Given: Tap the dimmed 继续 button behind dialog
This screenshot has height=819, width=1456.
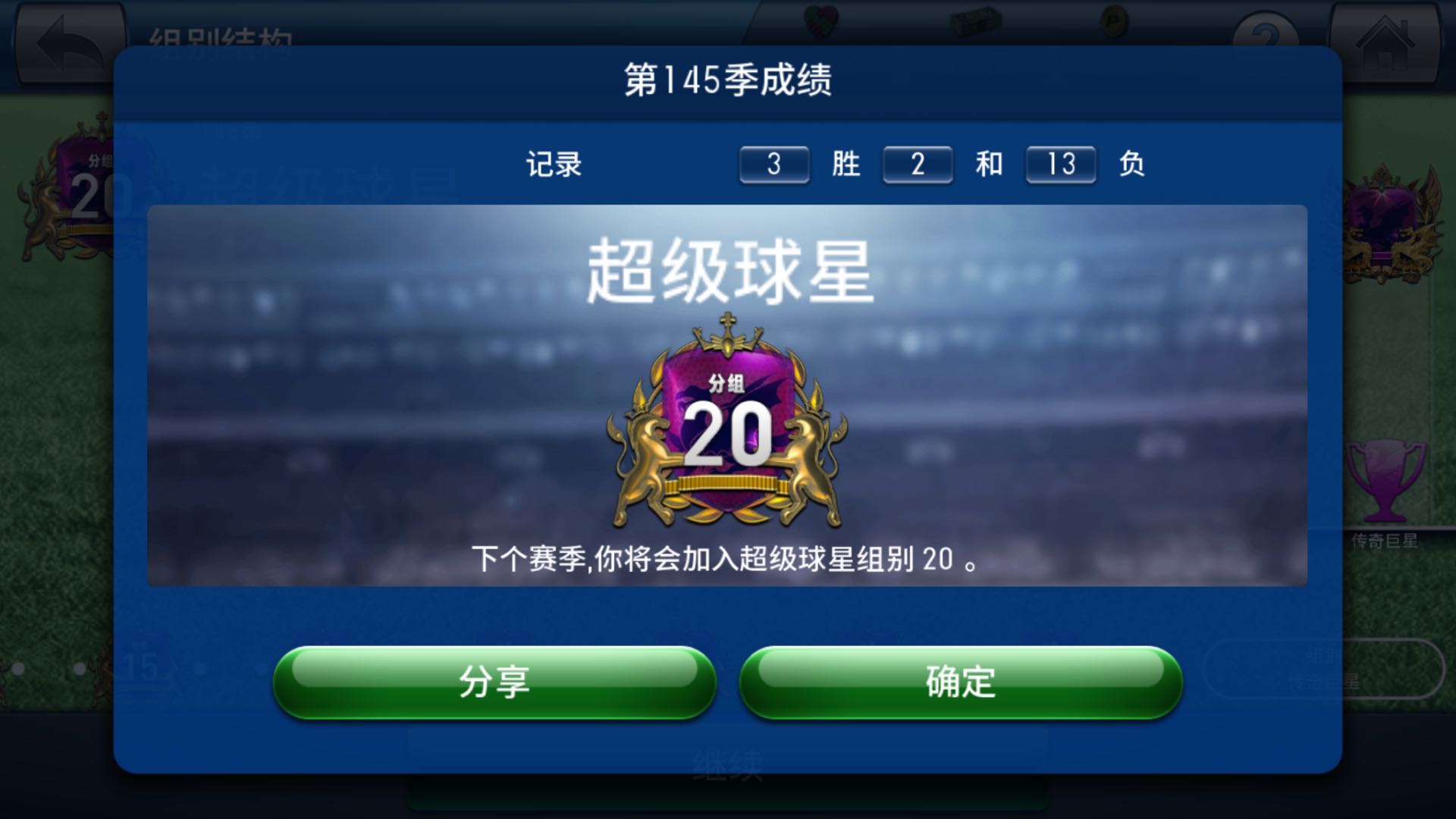Looking at the screenshot, I should tap(728, 767).
